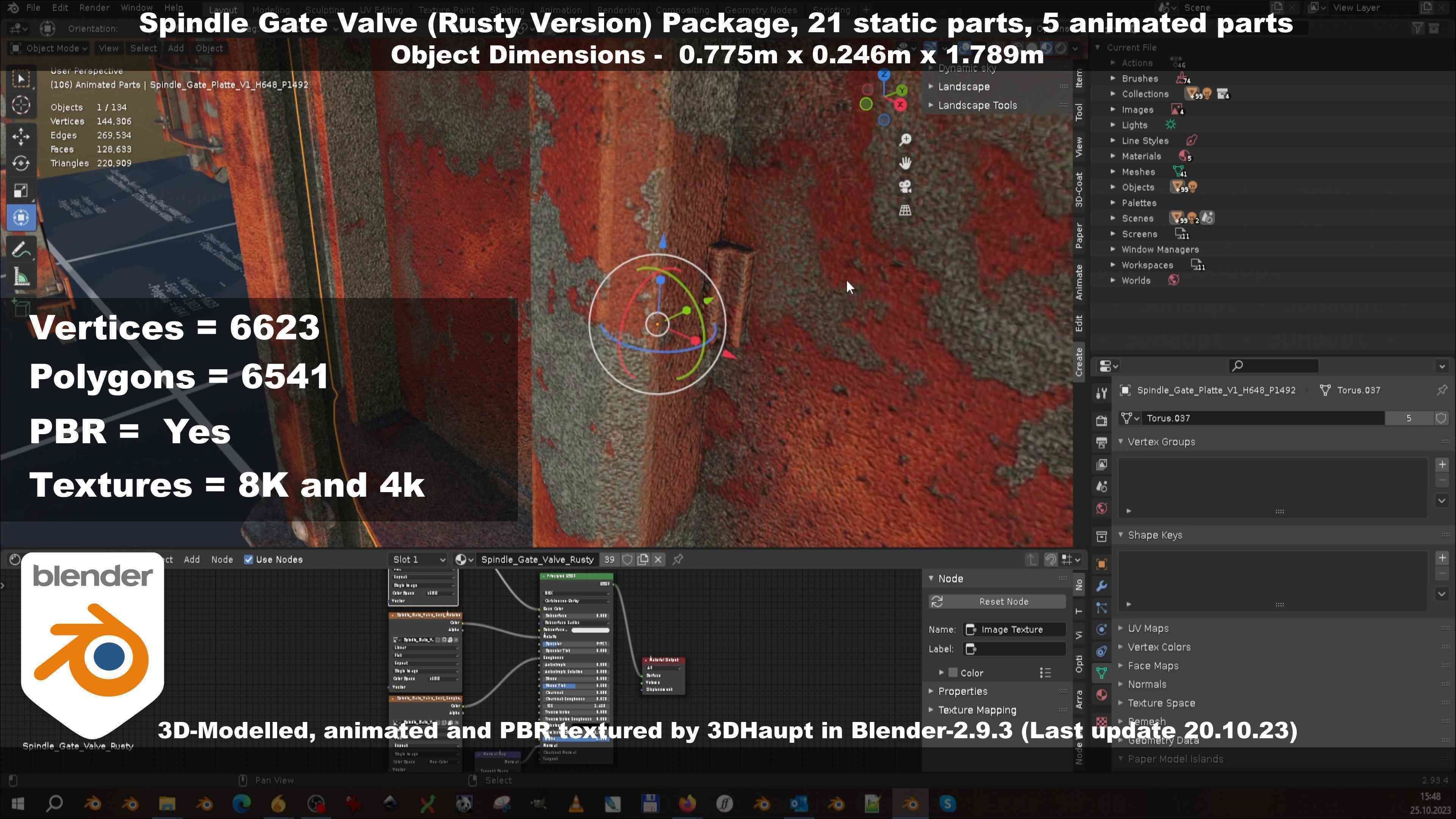Click the zoom view magnifier icon
Viewport: 1456px width, 819px height.
(905, 140)
